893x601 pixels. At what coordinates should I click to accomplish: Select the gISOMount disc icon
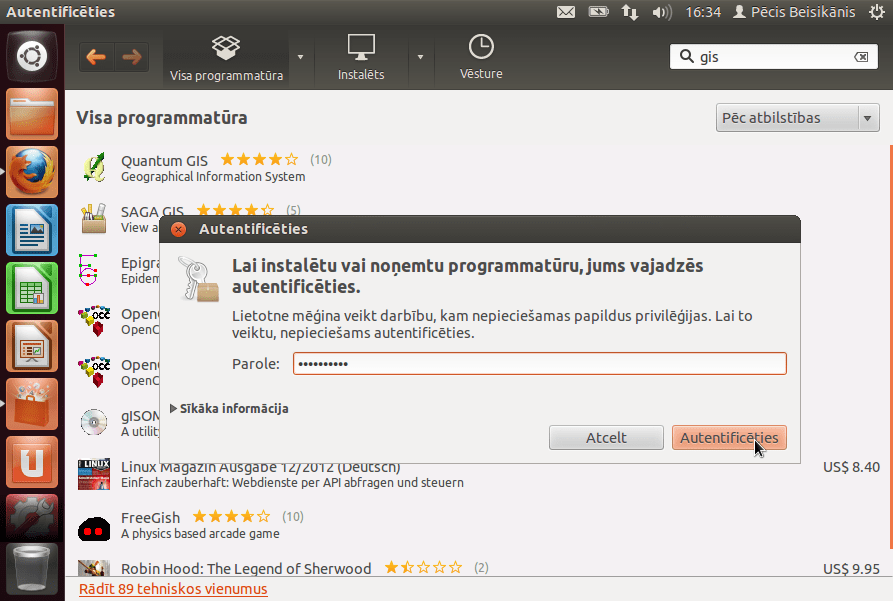(94, 423)
